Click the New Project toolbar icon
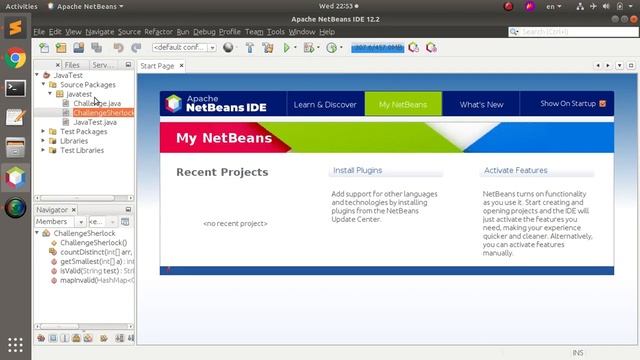640x360 pixels. [61, 48]
